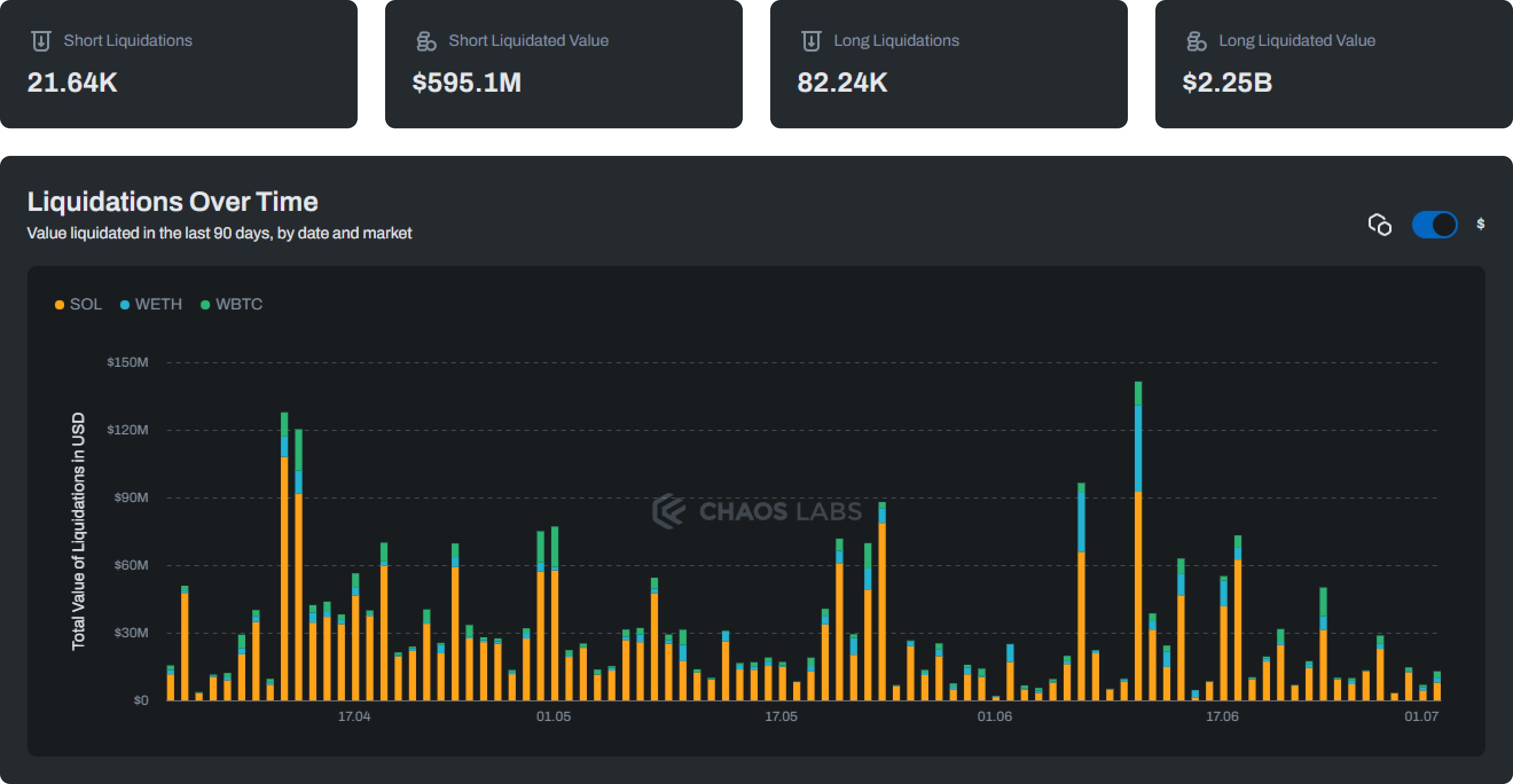This screenshot has height=784, width=1513.
Task: Click the $2.25B long liquidated value
Action: [1227, 82]
